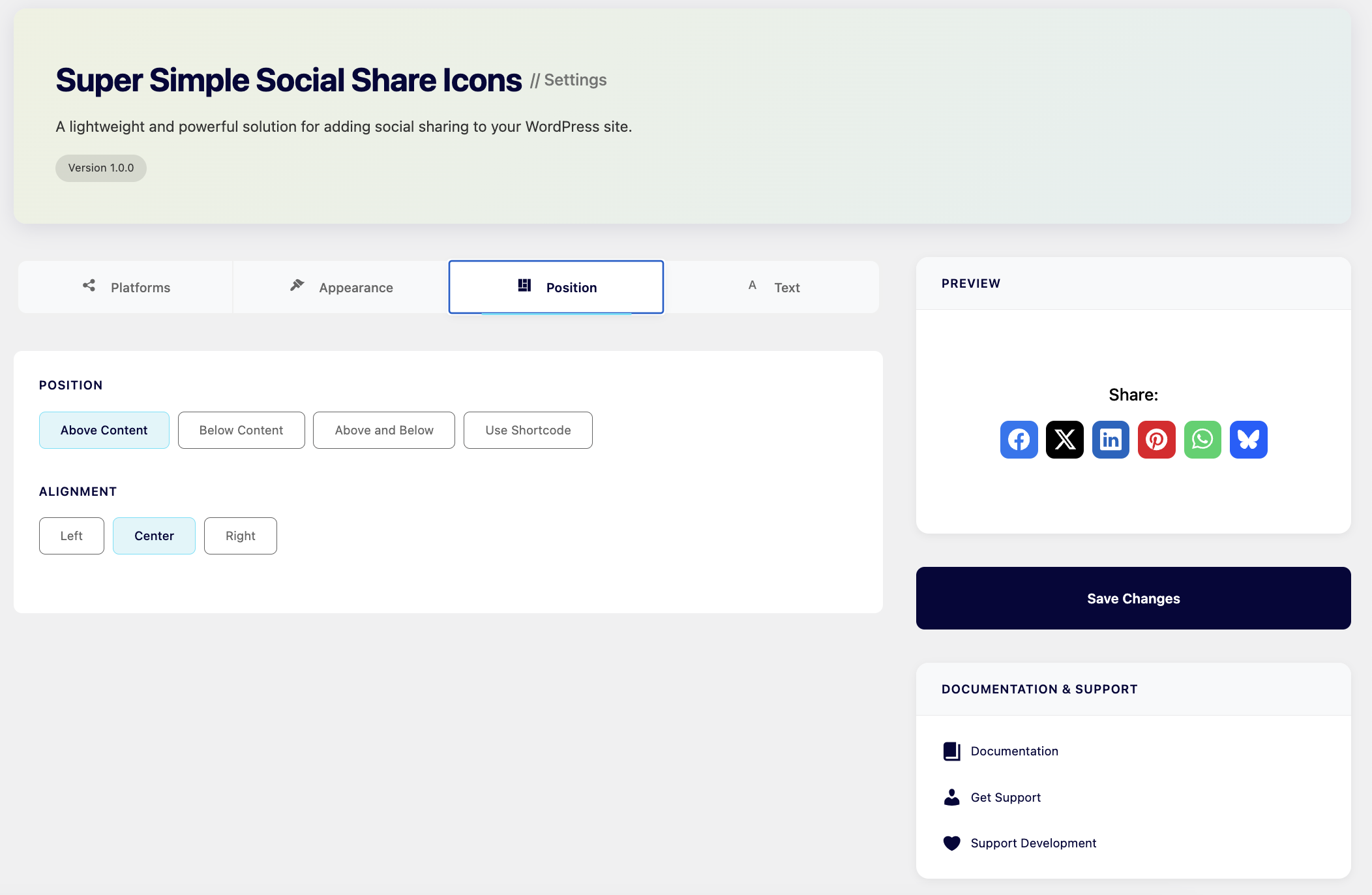Click the DOCUMENTATION & SUPPORT heading
The width and height of the screenshot is (1372, 895).
coord(1039,689)
